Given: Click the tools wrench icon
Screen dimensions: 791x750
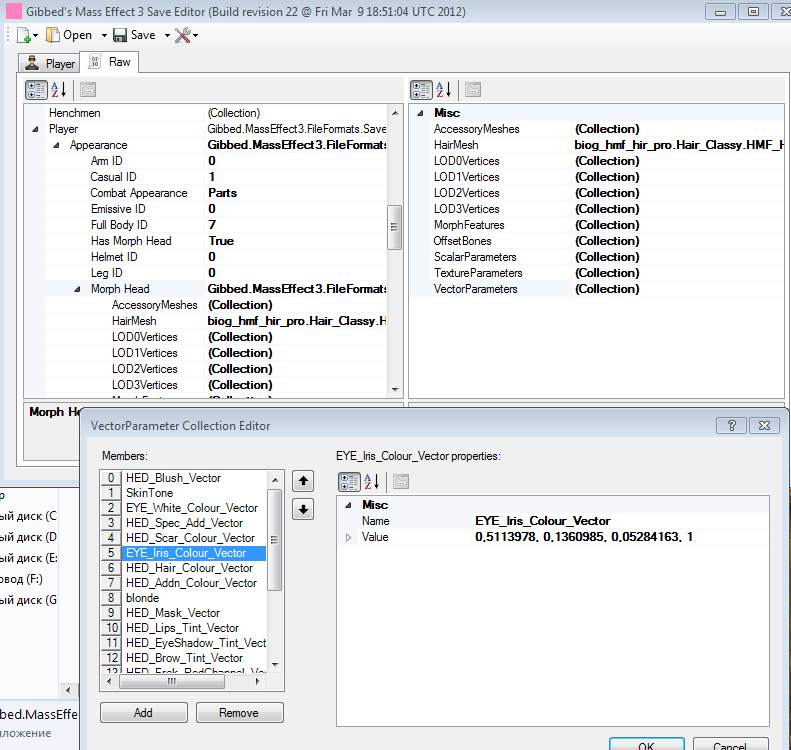Looking at the screenshot, I should coord(182,35).
